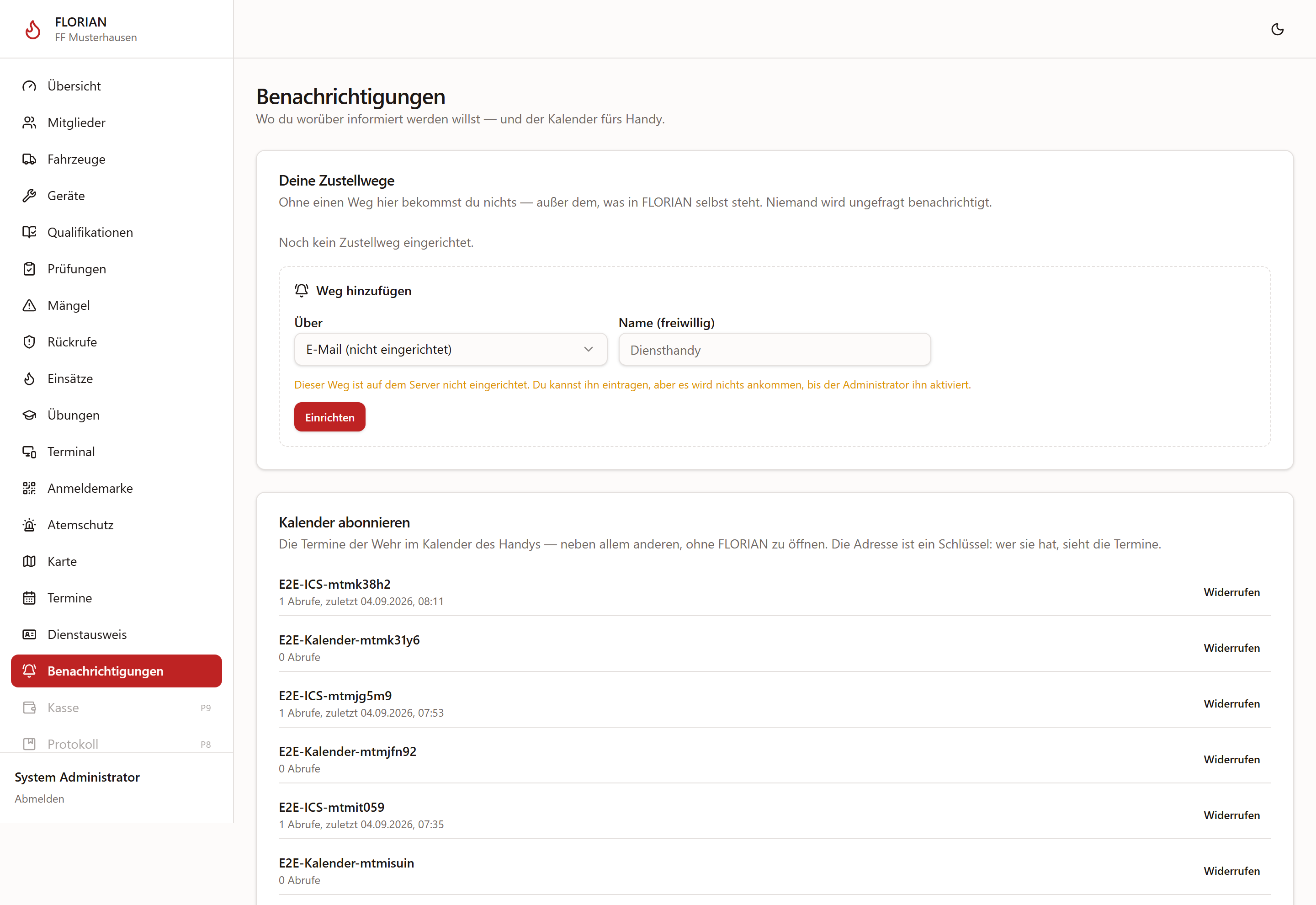
Task: Open Terminal devices icon
Action: (x=29, y=452)
